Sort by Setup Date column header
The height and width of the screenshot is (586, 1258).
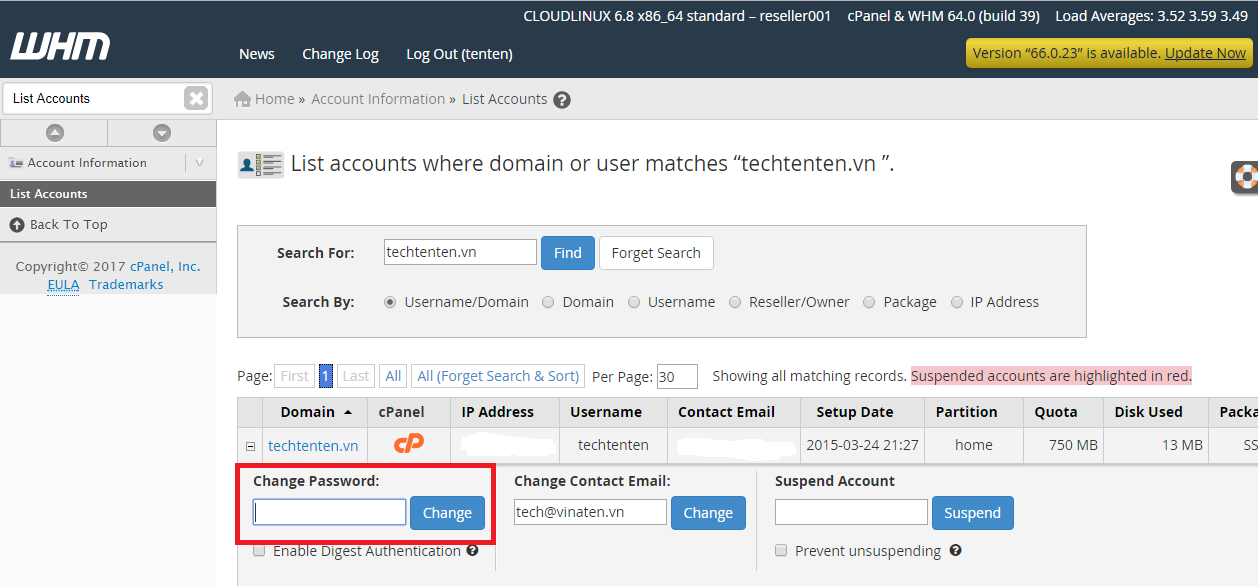pyautogui.click(x=855, y=412)
